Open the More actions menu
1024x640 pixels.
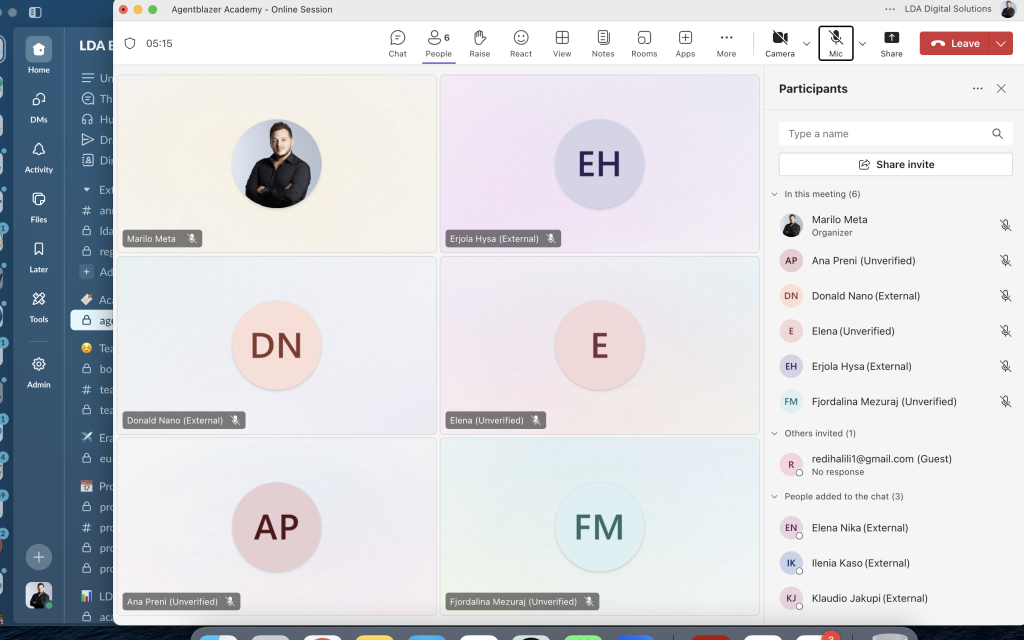click(x=726, y=43)
